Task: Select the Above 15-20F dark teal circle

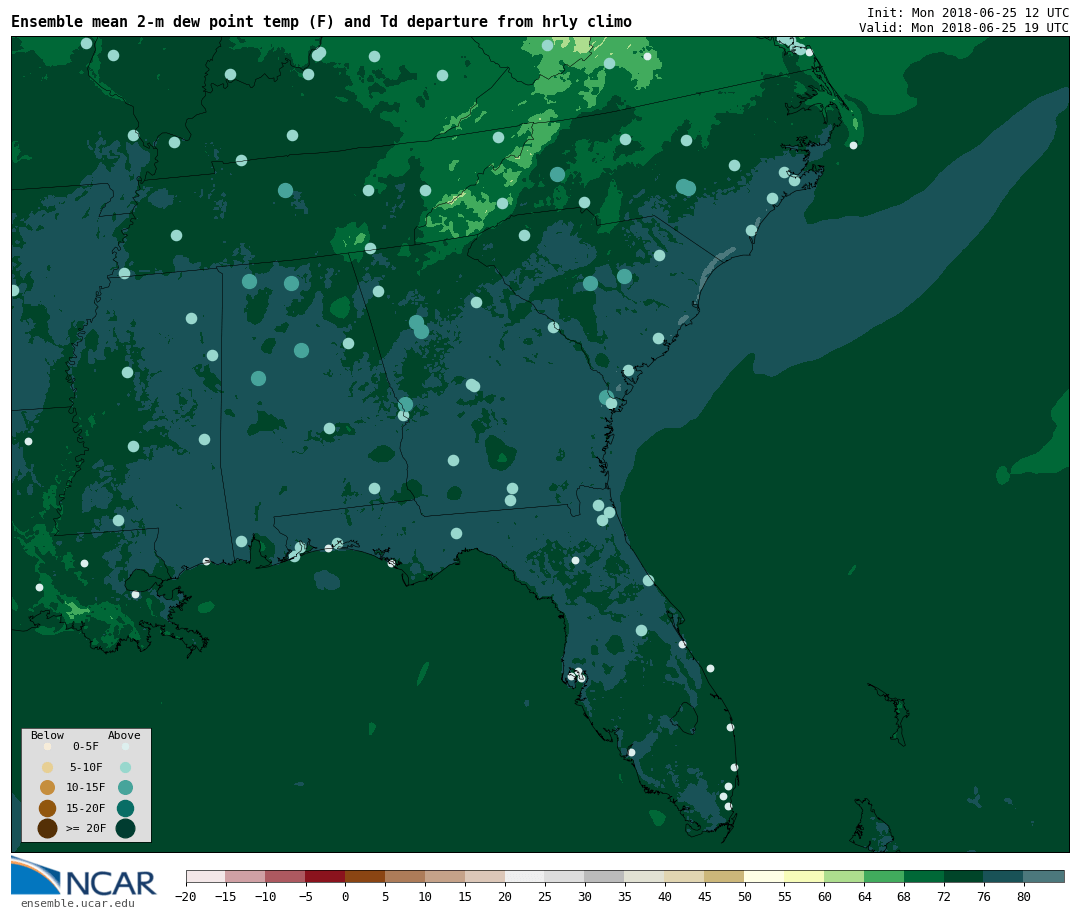Action: 125,808
